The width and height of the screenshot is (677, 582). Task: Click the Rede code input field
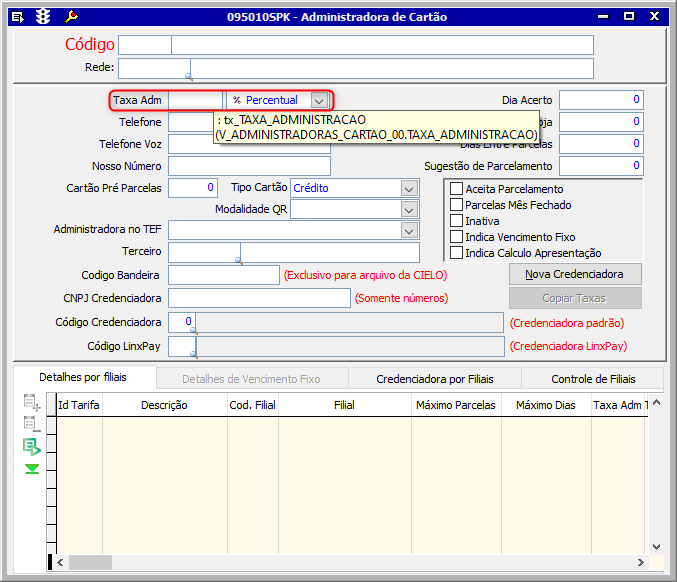coord(154,69)
